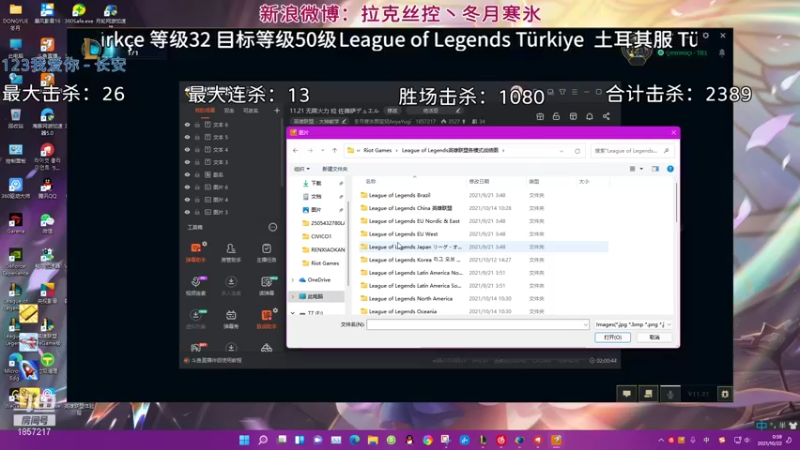This screenshot has height=450, width=800.
Task: Open the 主播任务 tool icon
Action: (266, 253)
